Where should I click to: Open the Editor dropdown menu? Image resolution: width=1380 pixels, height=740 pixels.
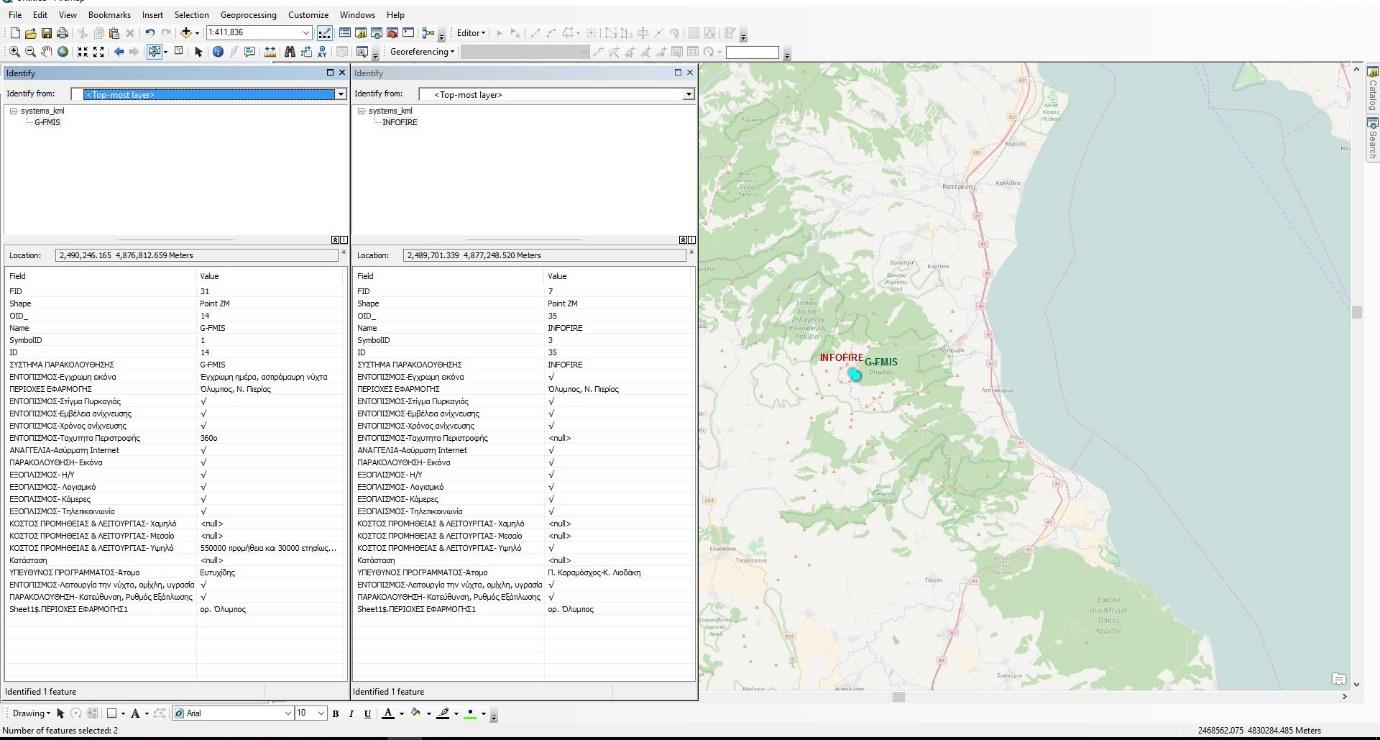[471, 33]
